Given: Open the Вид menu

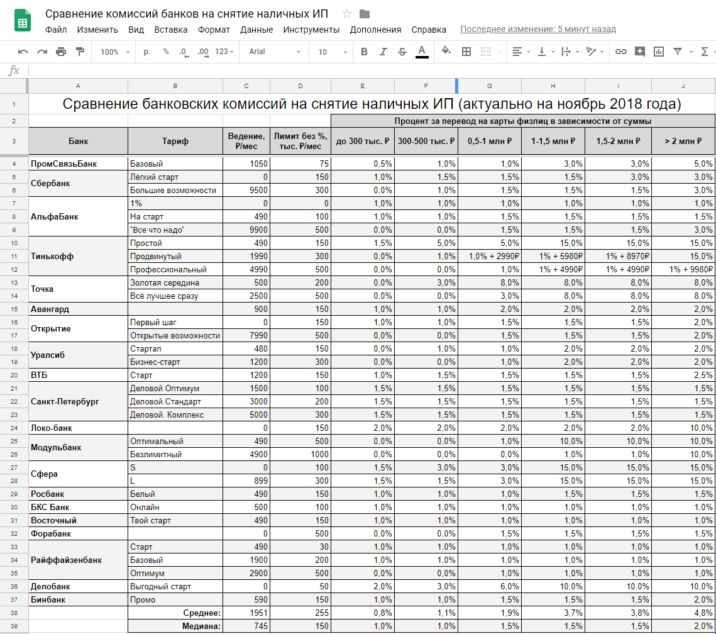Looking at the screenshot, I should click(136, 30).
